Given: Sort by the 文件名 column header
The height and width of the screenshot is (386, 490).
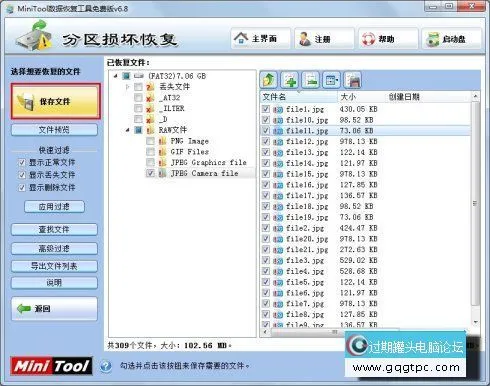Looking at the screenshot, I should (299, 97).
